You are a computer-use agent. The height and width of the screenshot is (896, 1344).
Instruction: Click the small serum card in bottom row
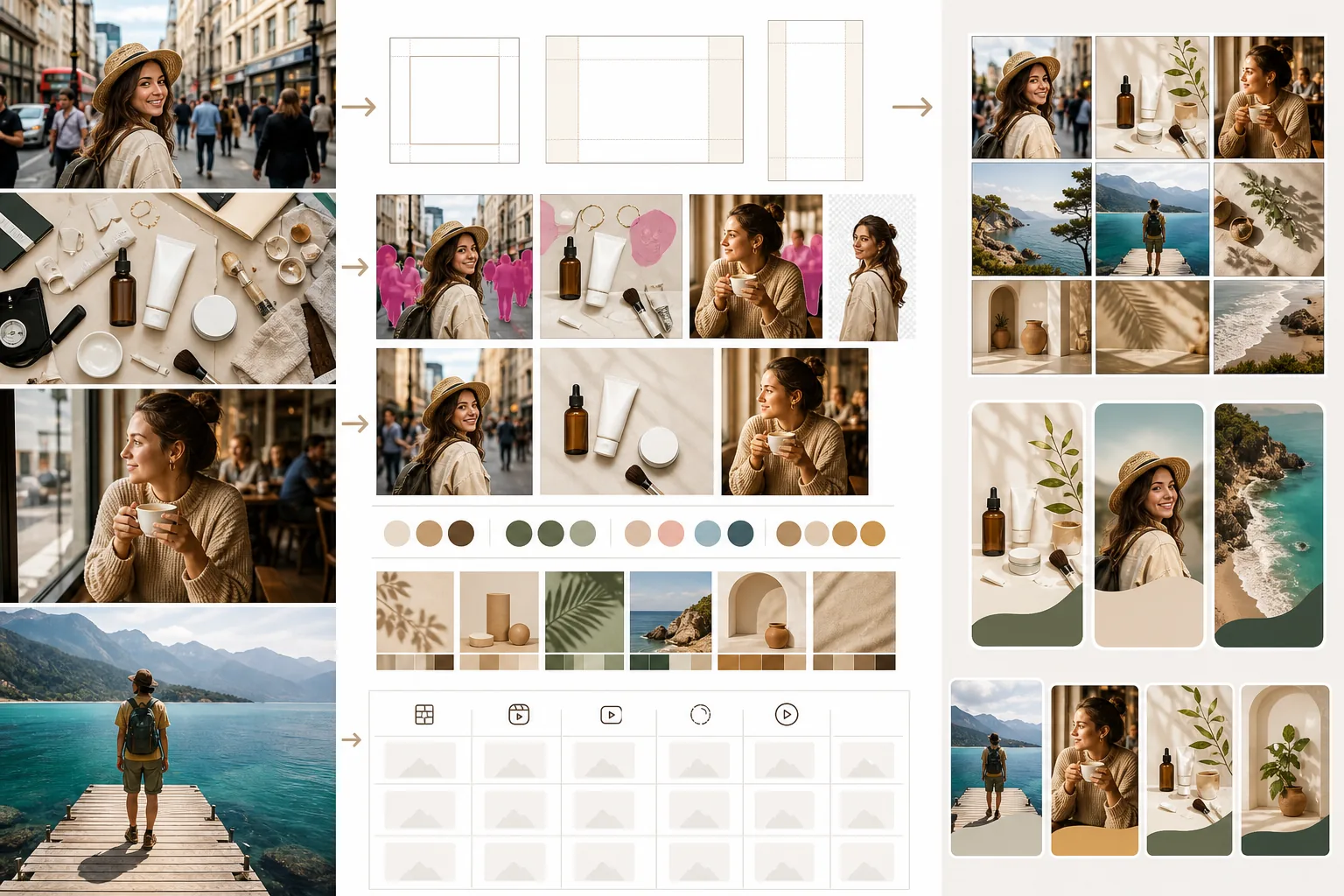1190,770
